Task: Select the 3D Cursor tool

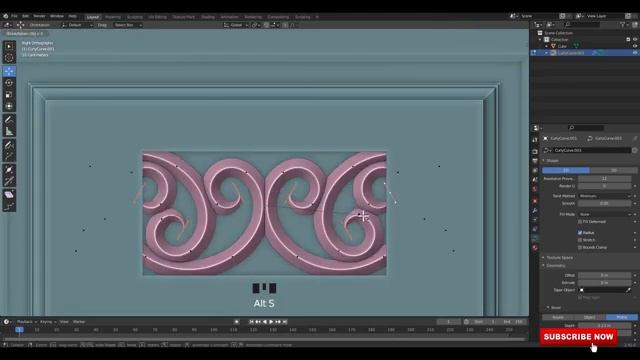Action: point(9,58)
